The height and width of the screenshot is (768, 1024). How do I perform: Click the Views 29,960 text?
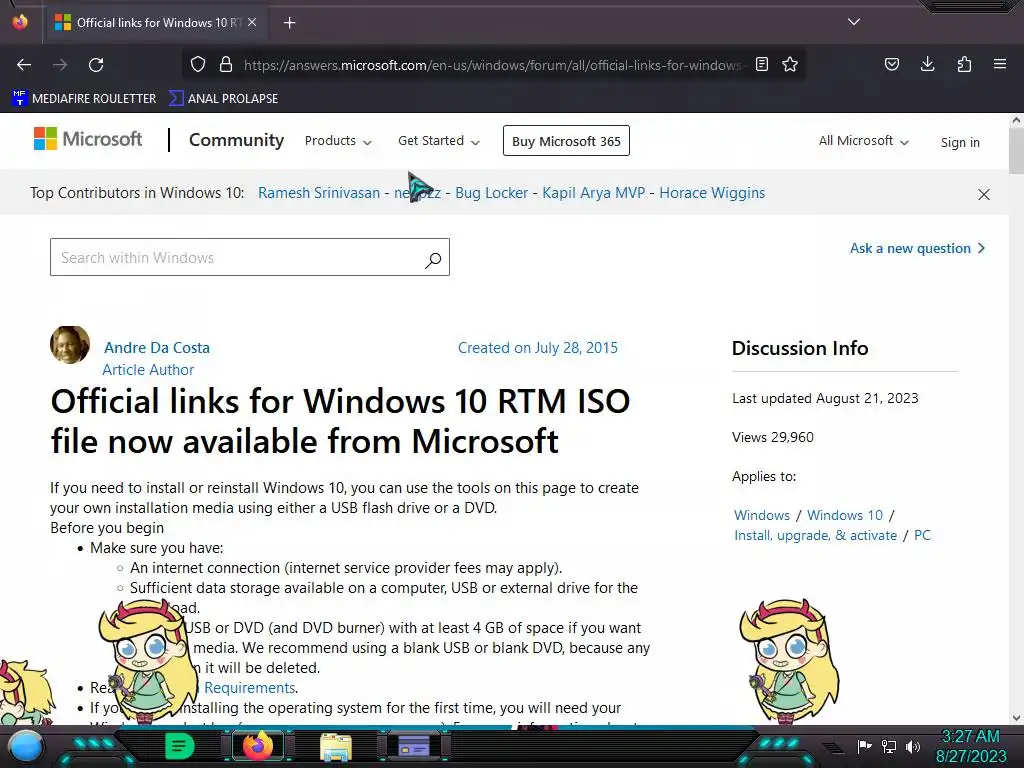(x=773, y=438)
